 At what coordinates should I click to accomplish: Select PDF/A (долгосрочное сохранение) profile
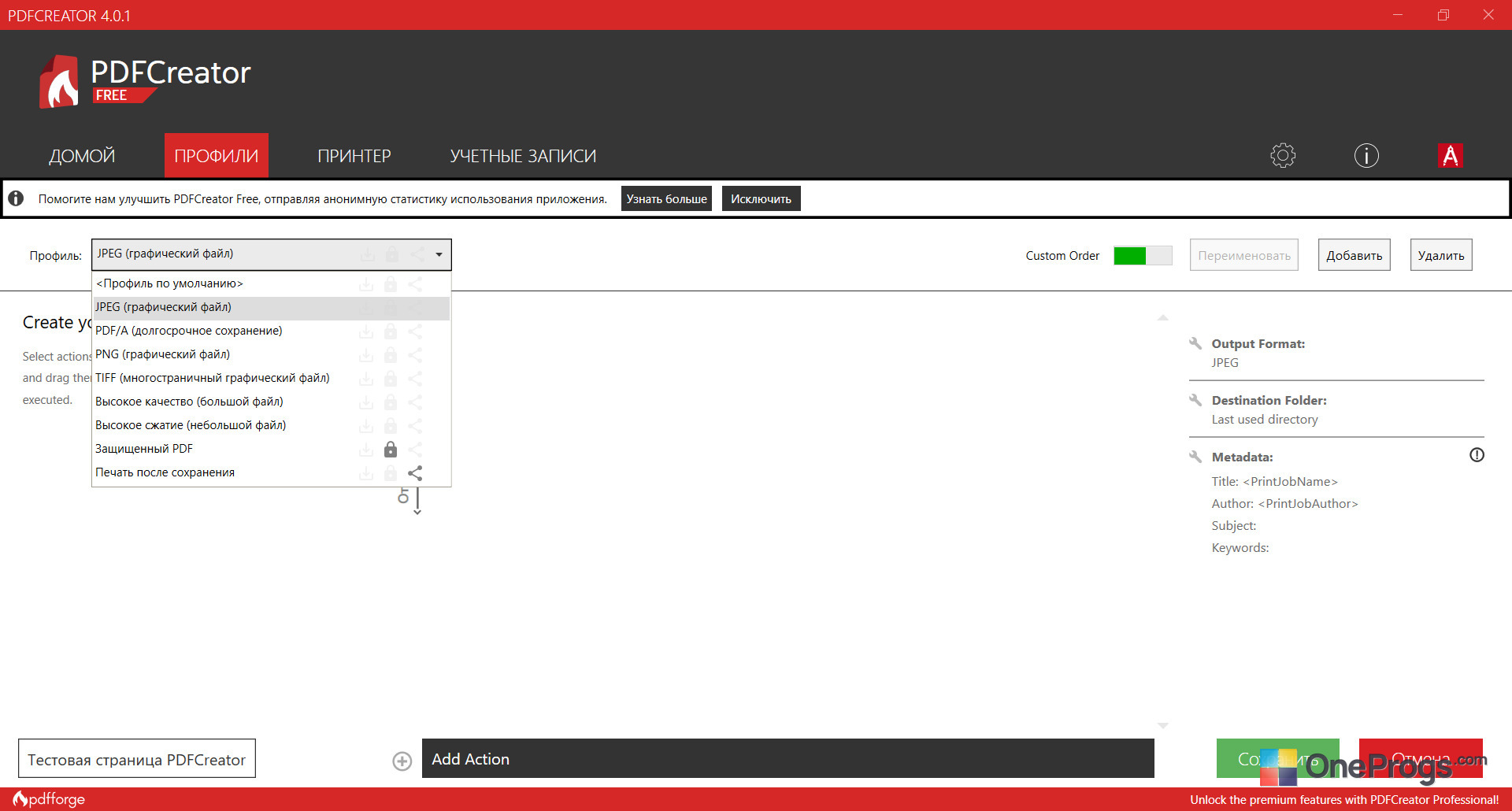(271, 331)
